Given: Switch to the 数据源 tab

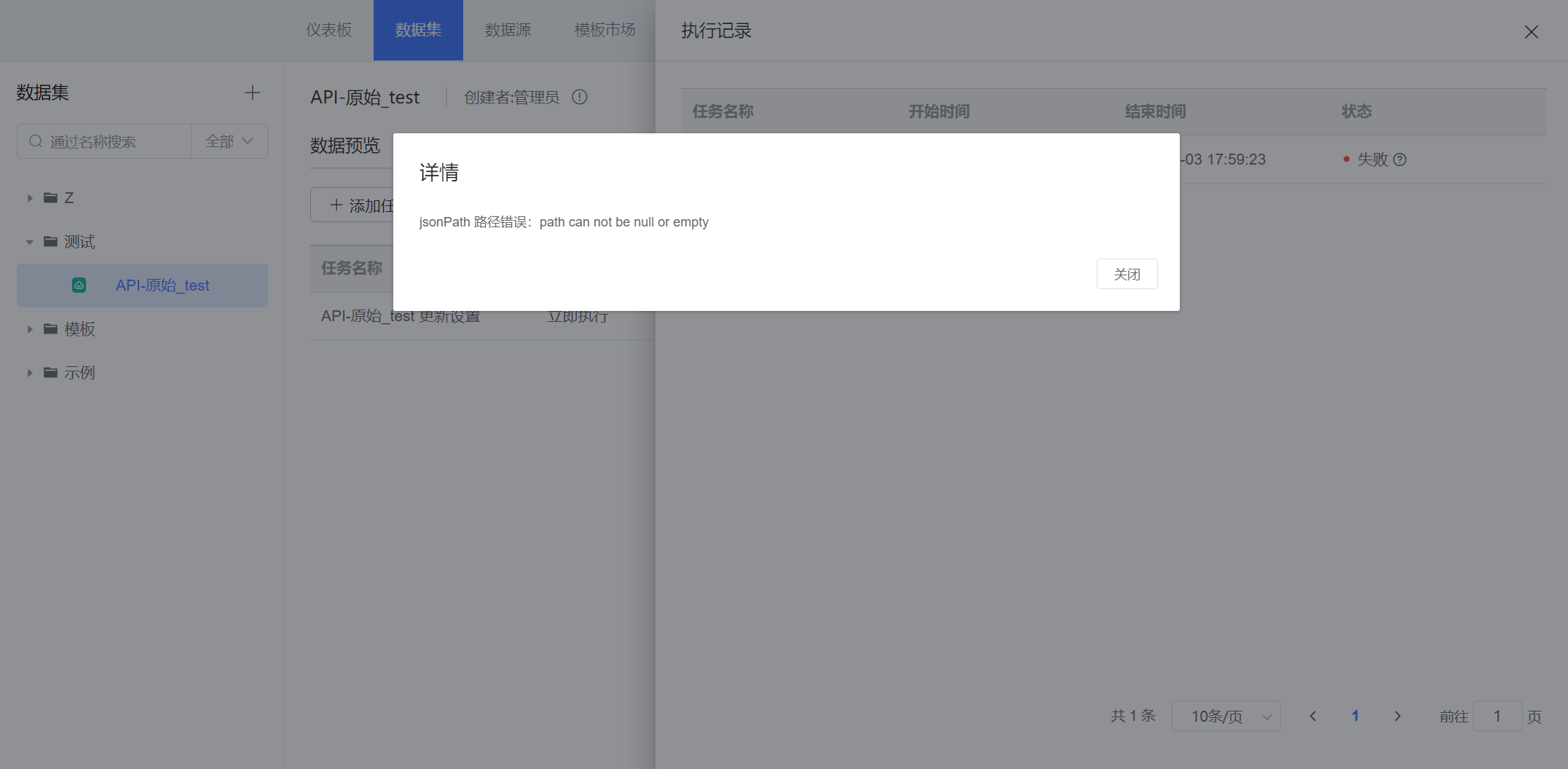Looking at the screenshot, I should point(508,30).
